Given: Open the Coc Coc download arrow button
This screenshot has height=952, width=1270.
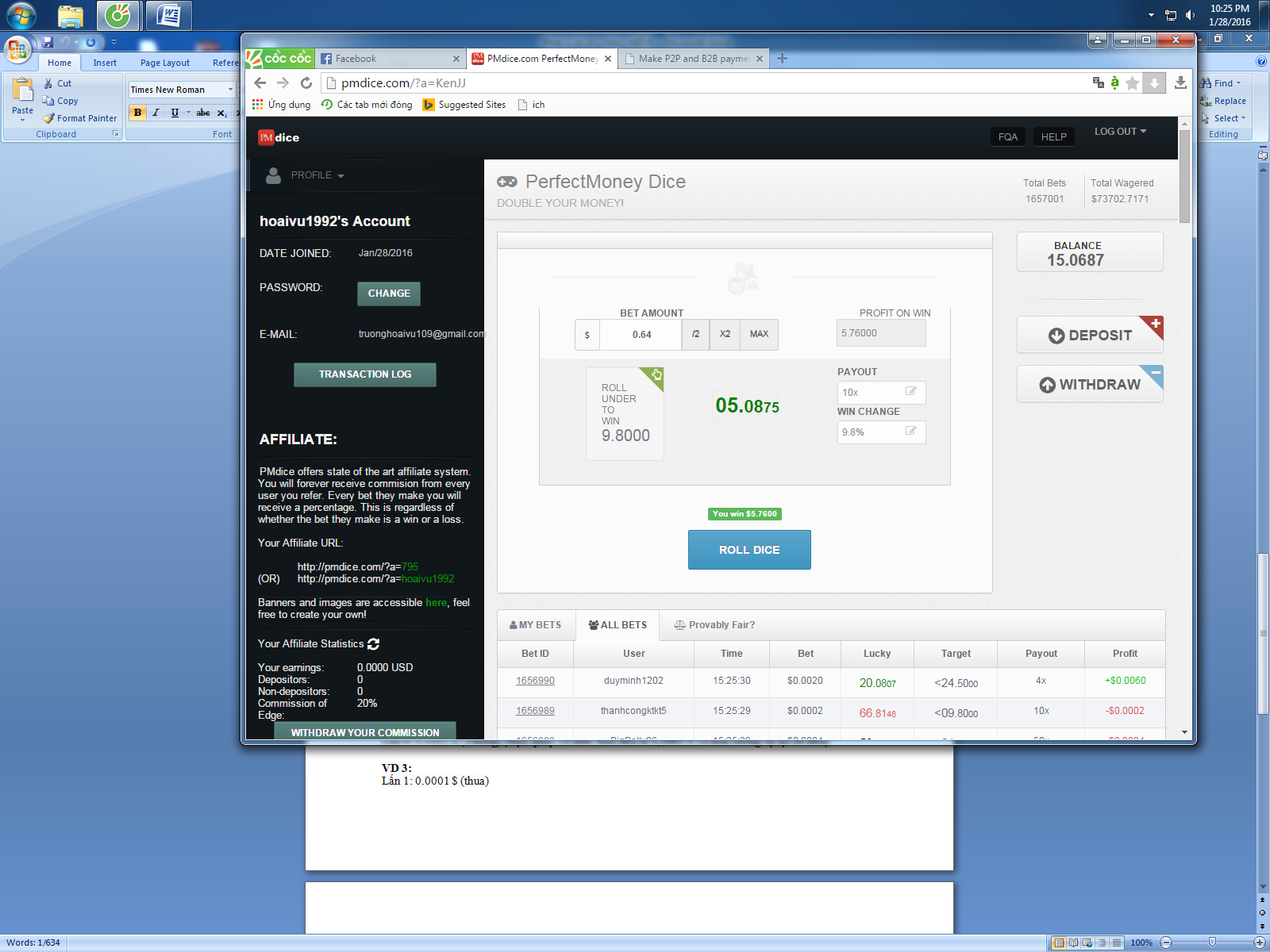Looking at the screenshot, I should (1154, 83).
